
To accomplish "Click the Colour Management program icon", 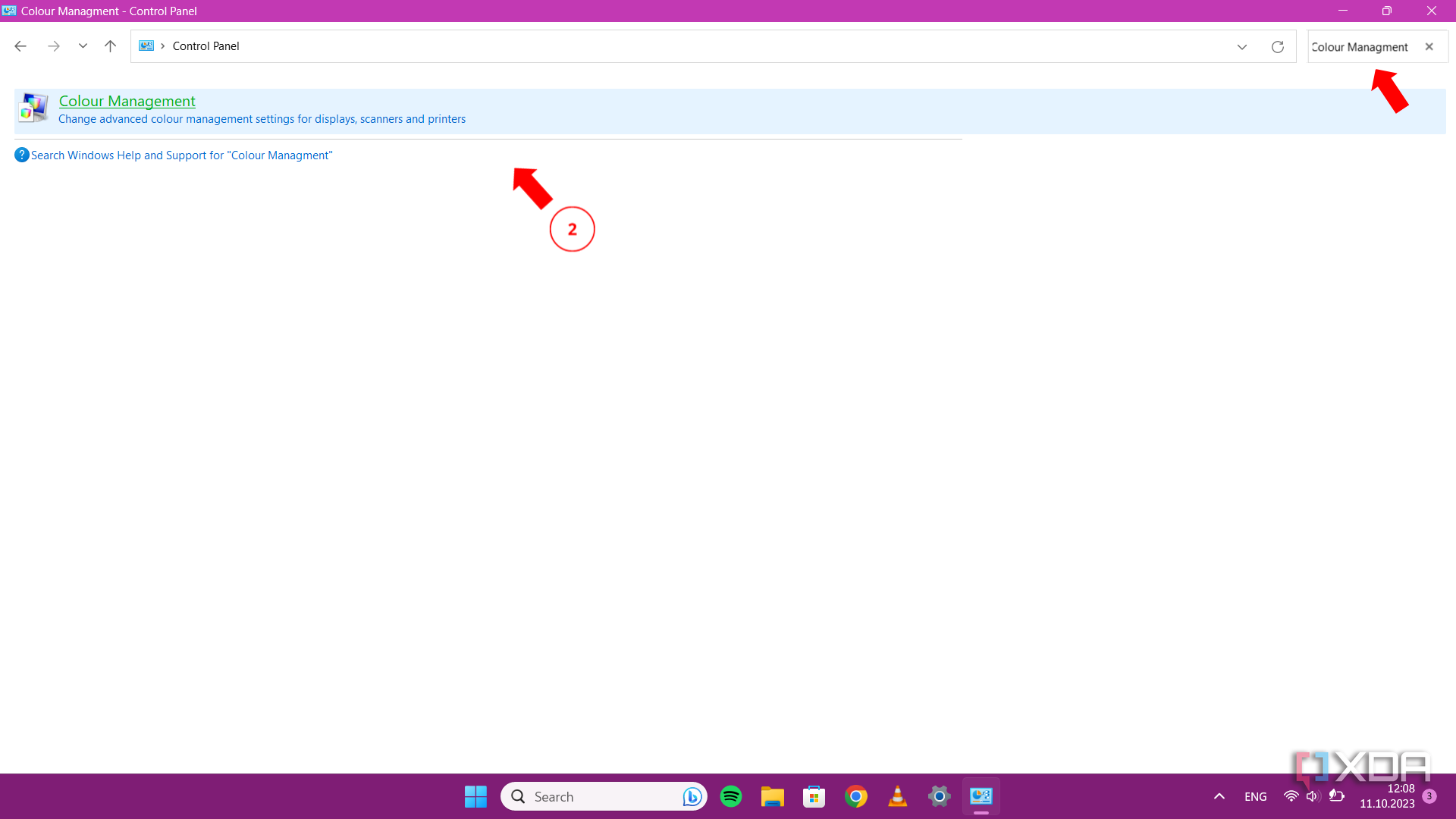I will (x=33, y=107).
